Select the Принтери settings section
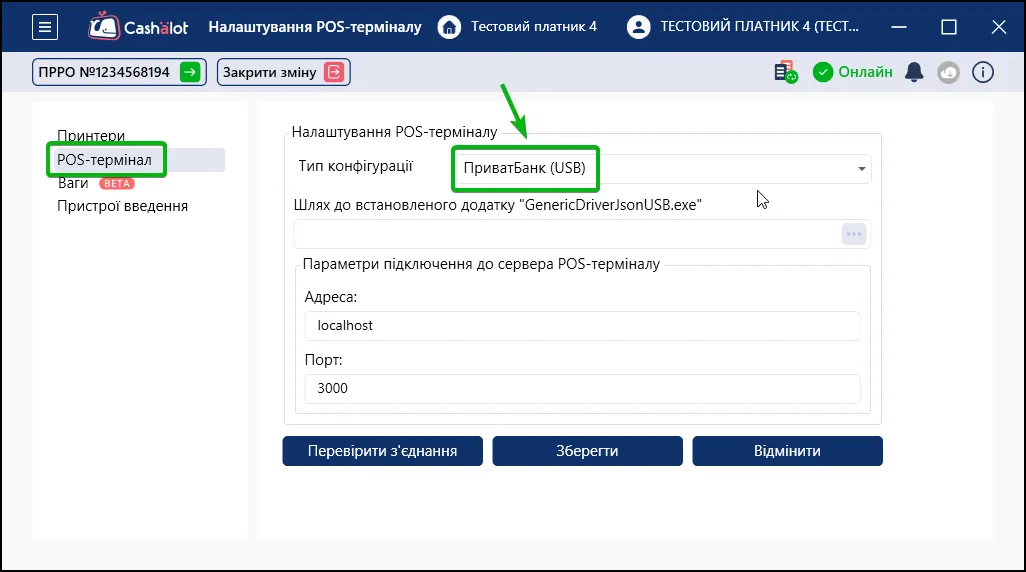The width and height of the screenshot is (1026, 572). [x=91, y=135]
